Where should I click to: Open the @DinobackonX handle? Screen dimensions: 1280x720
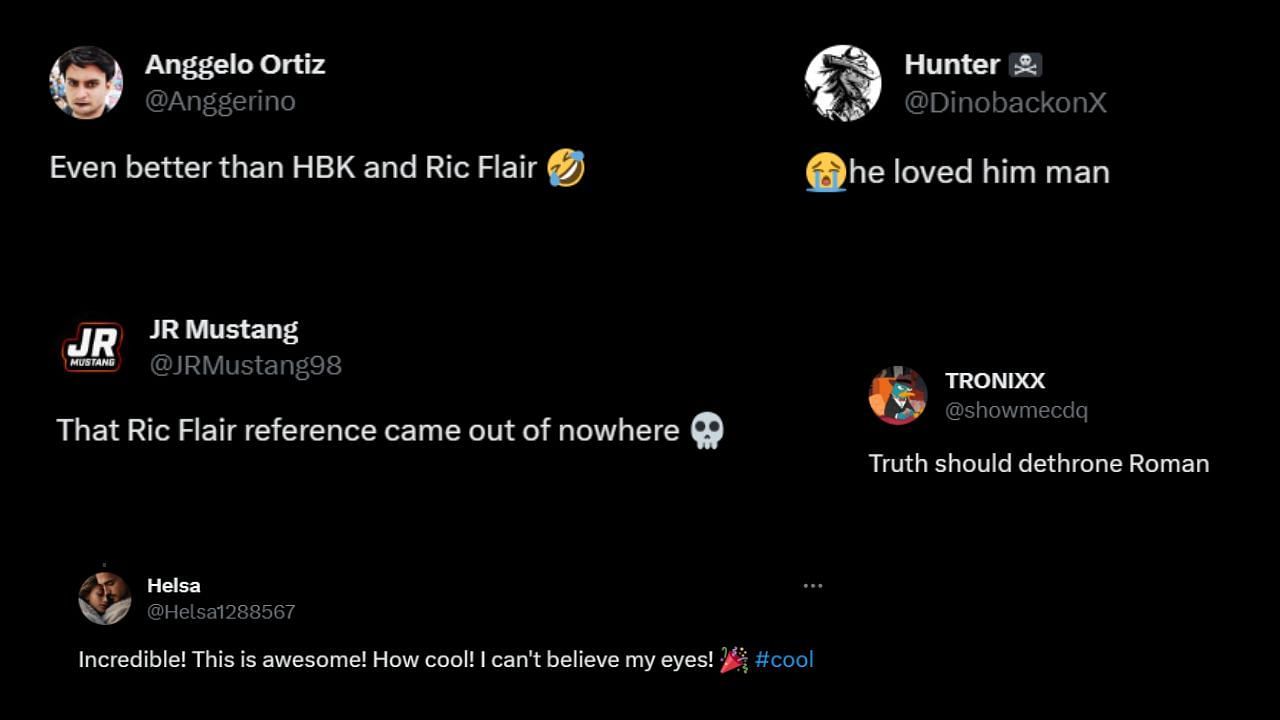[x=1005, y=103]
